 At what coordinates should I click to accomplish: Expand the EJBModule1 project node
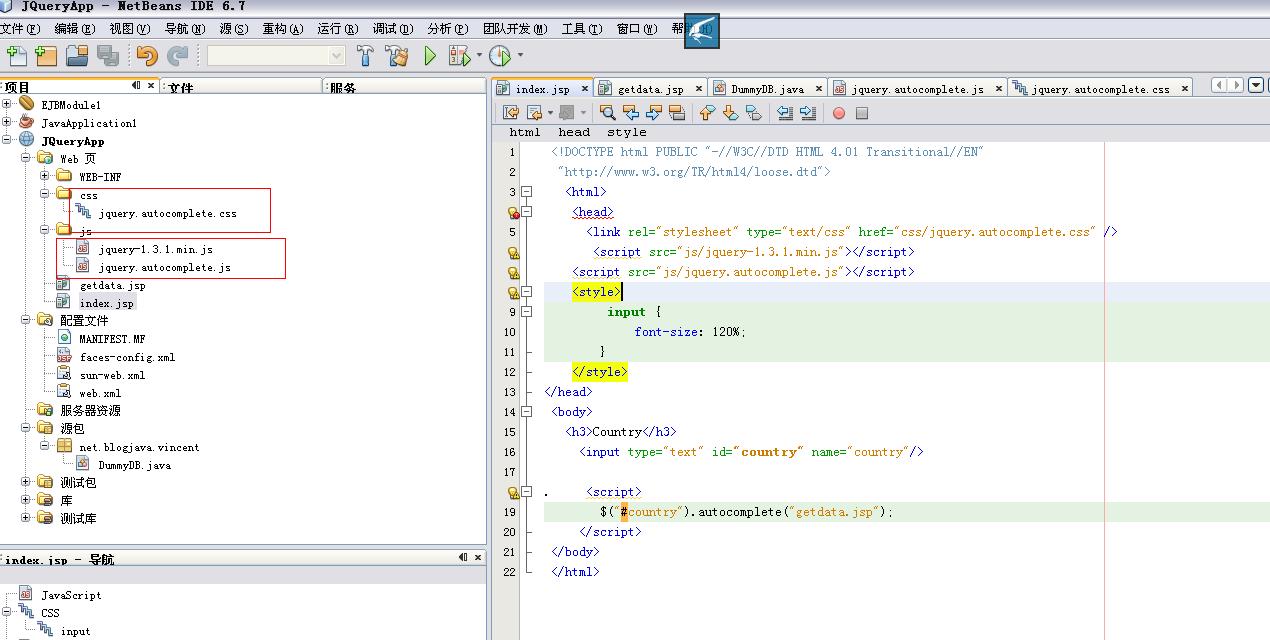click(7, 104)
